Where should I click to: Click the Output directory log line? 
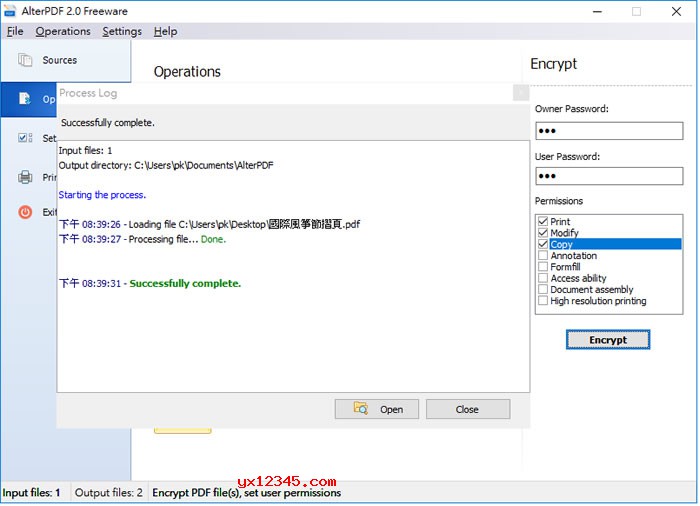[166, 165]
